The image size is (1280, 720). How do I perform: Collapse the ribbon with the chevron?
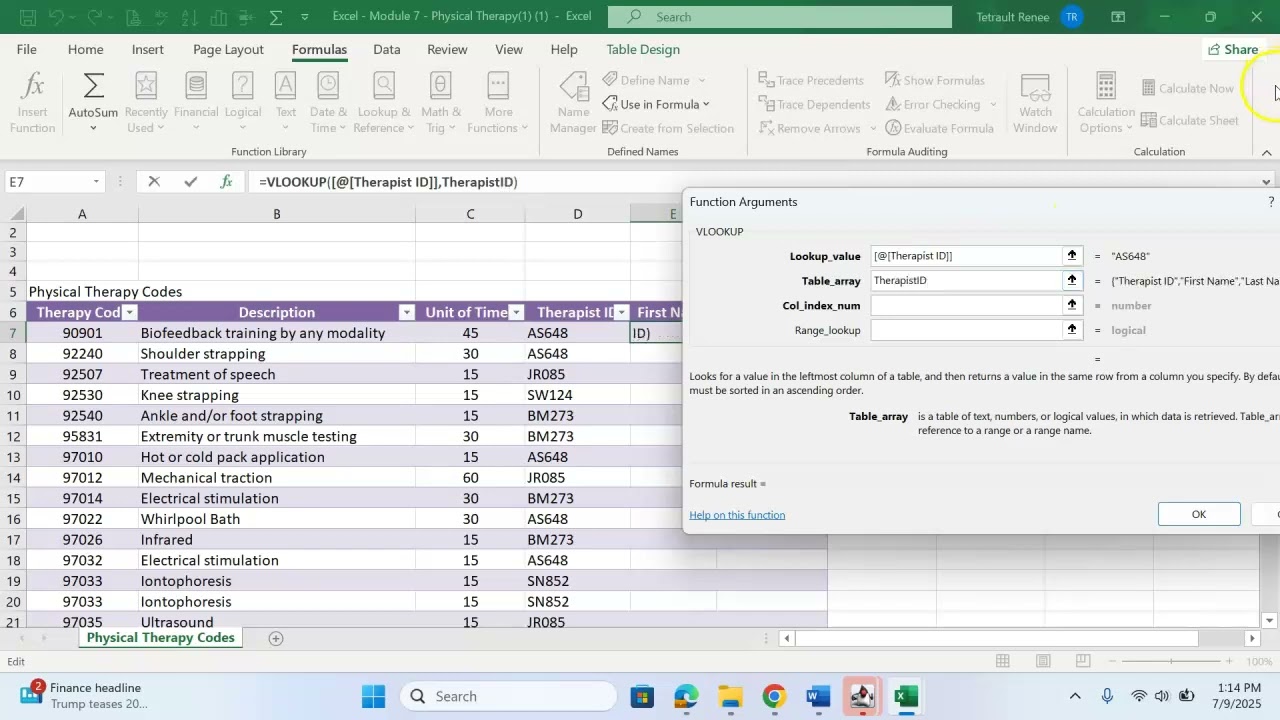1267,152
